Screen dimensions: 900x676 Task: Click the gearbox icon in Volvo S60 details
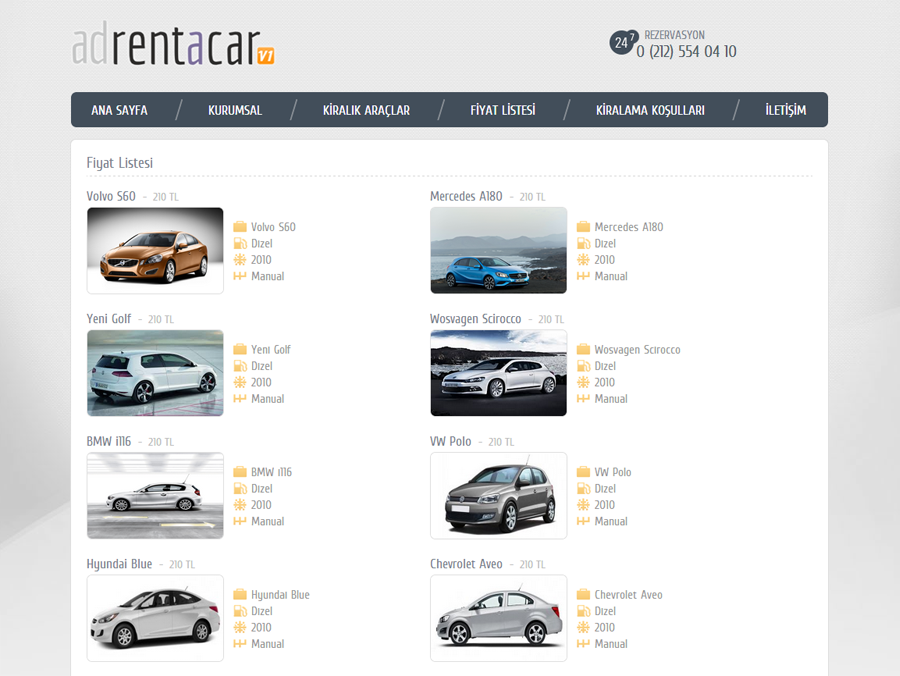(x=240, y=276)
